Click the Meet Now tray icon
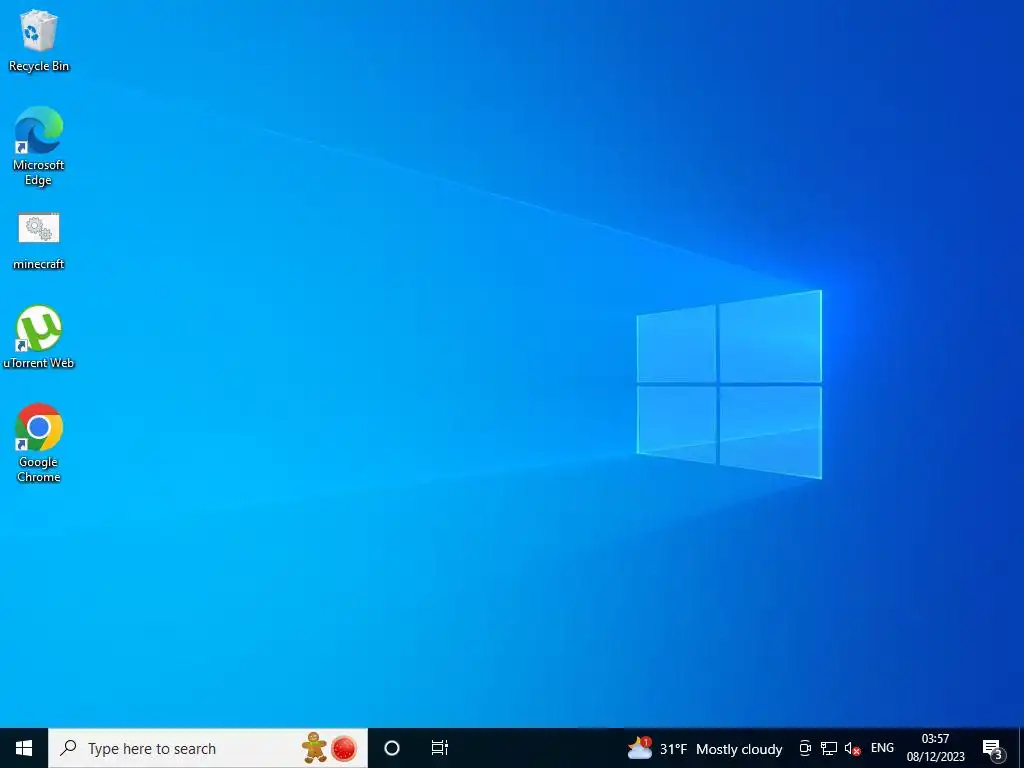 (805, 748)
